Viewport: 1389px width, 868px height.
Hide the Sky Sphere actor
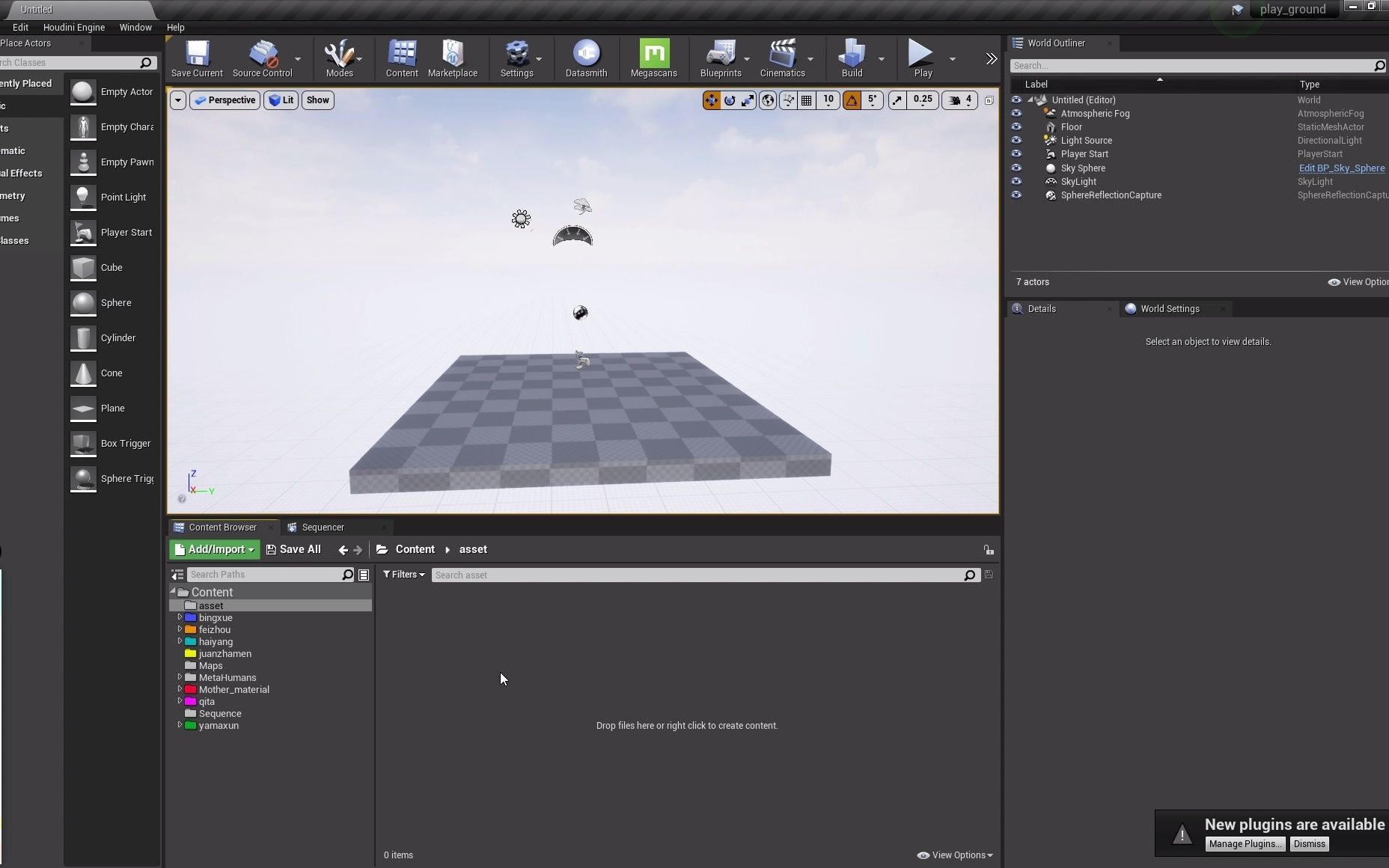pyautogui.click(x=1016, y=168)
